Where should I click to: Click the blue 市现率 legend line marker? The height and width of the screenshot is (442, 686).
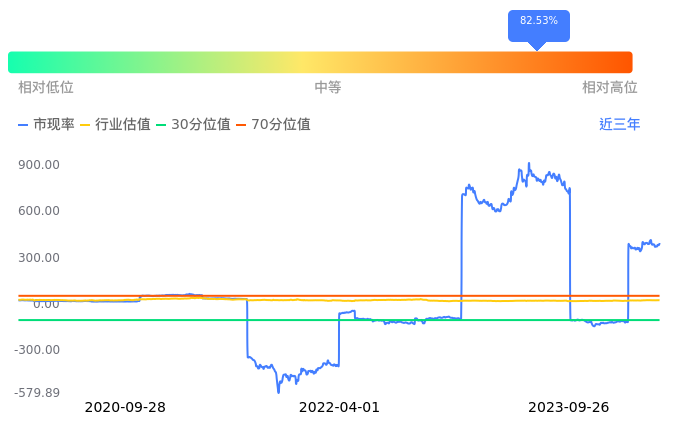(24, 125)
